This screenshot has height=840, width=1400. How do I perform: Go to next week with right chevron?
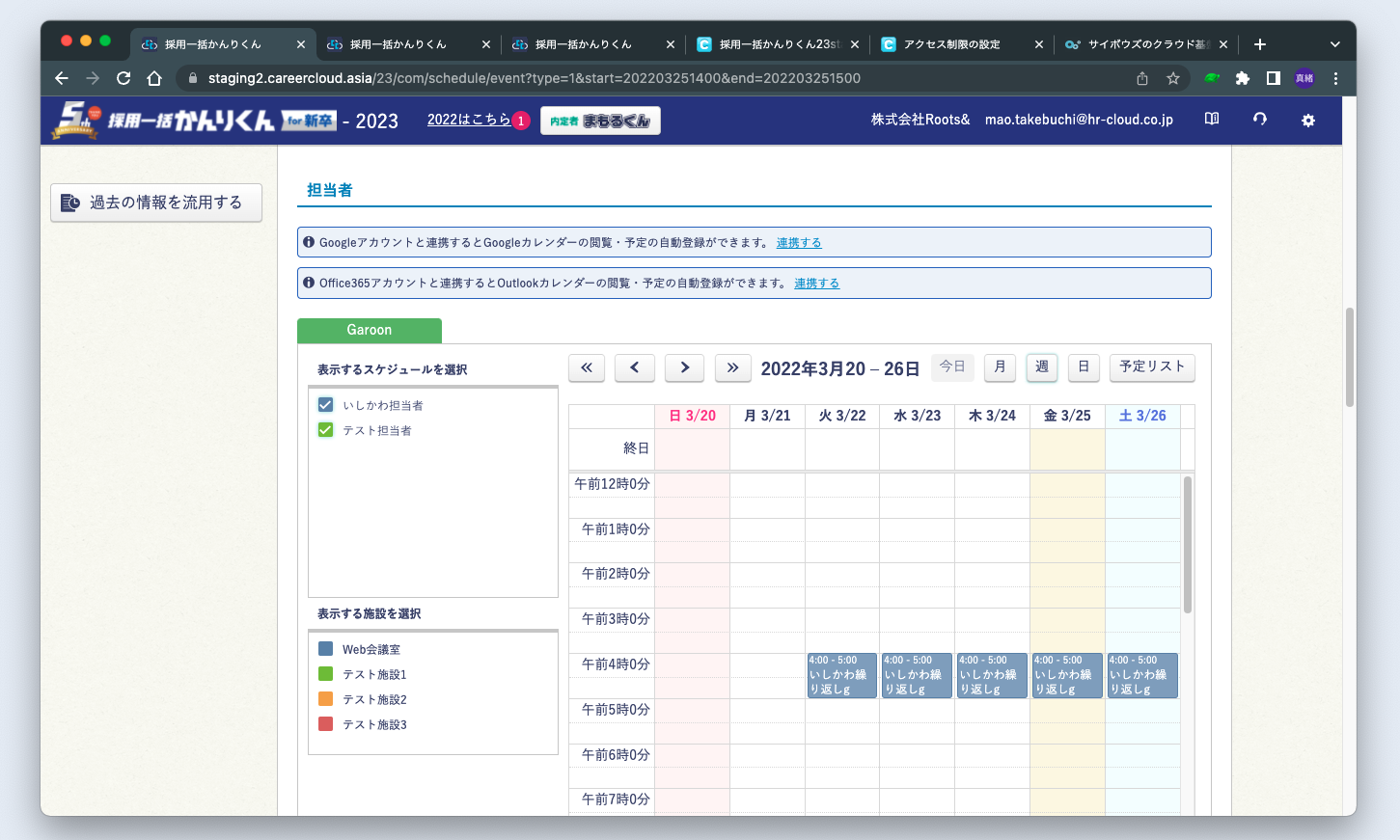685,367
